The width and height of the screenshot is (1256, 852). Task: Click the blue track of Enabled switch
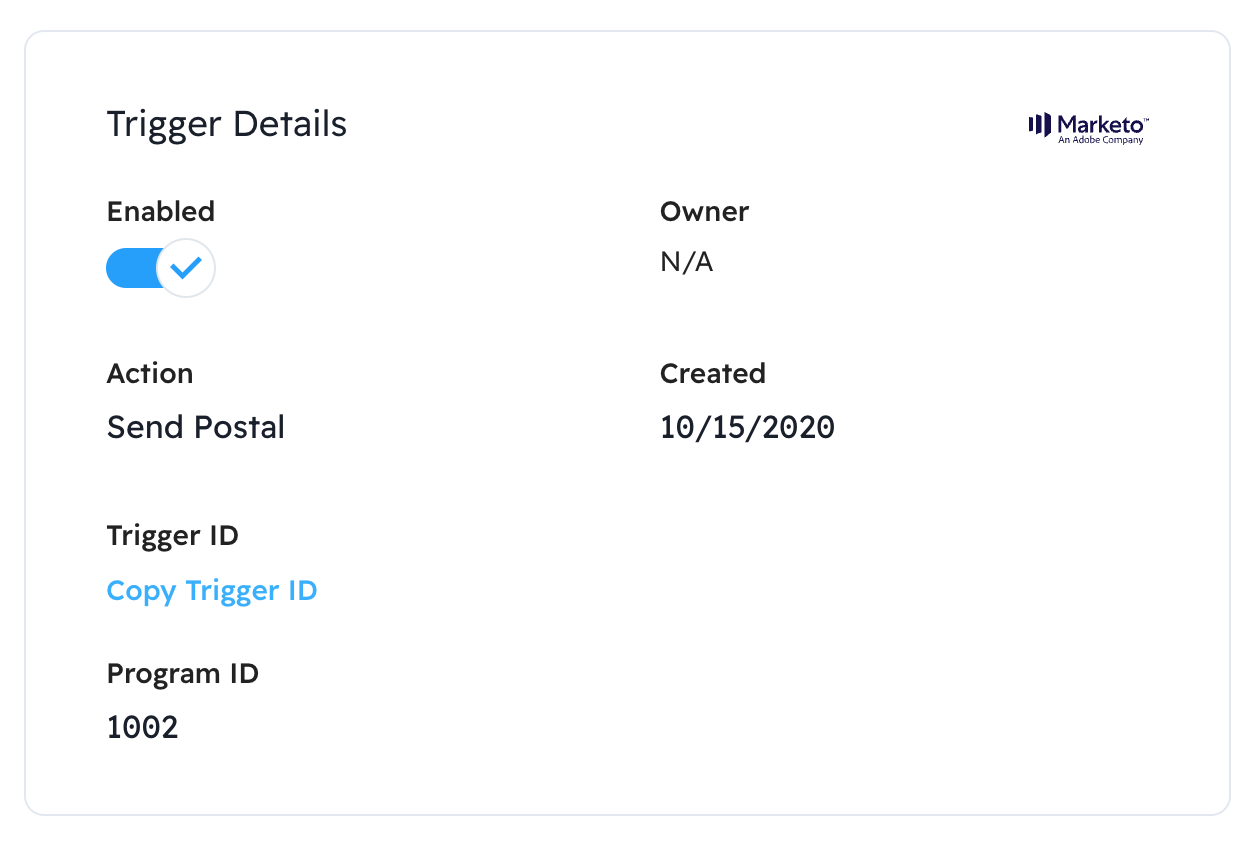click(x=130, y=268)
